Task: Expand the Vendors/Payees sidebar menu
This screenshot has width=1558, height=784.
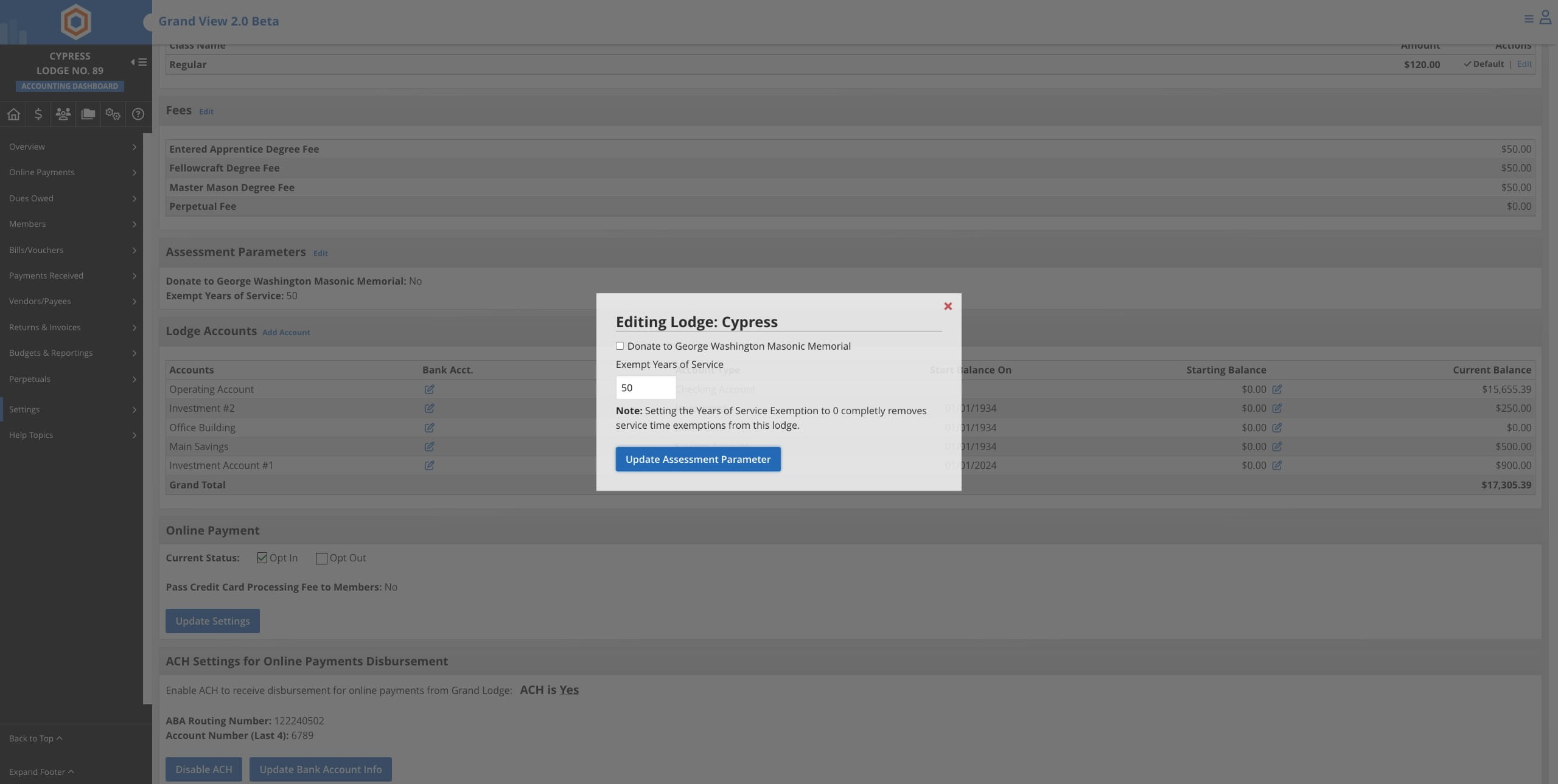Action: pos(71,301)
